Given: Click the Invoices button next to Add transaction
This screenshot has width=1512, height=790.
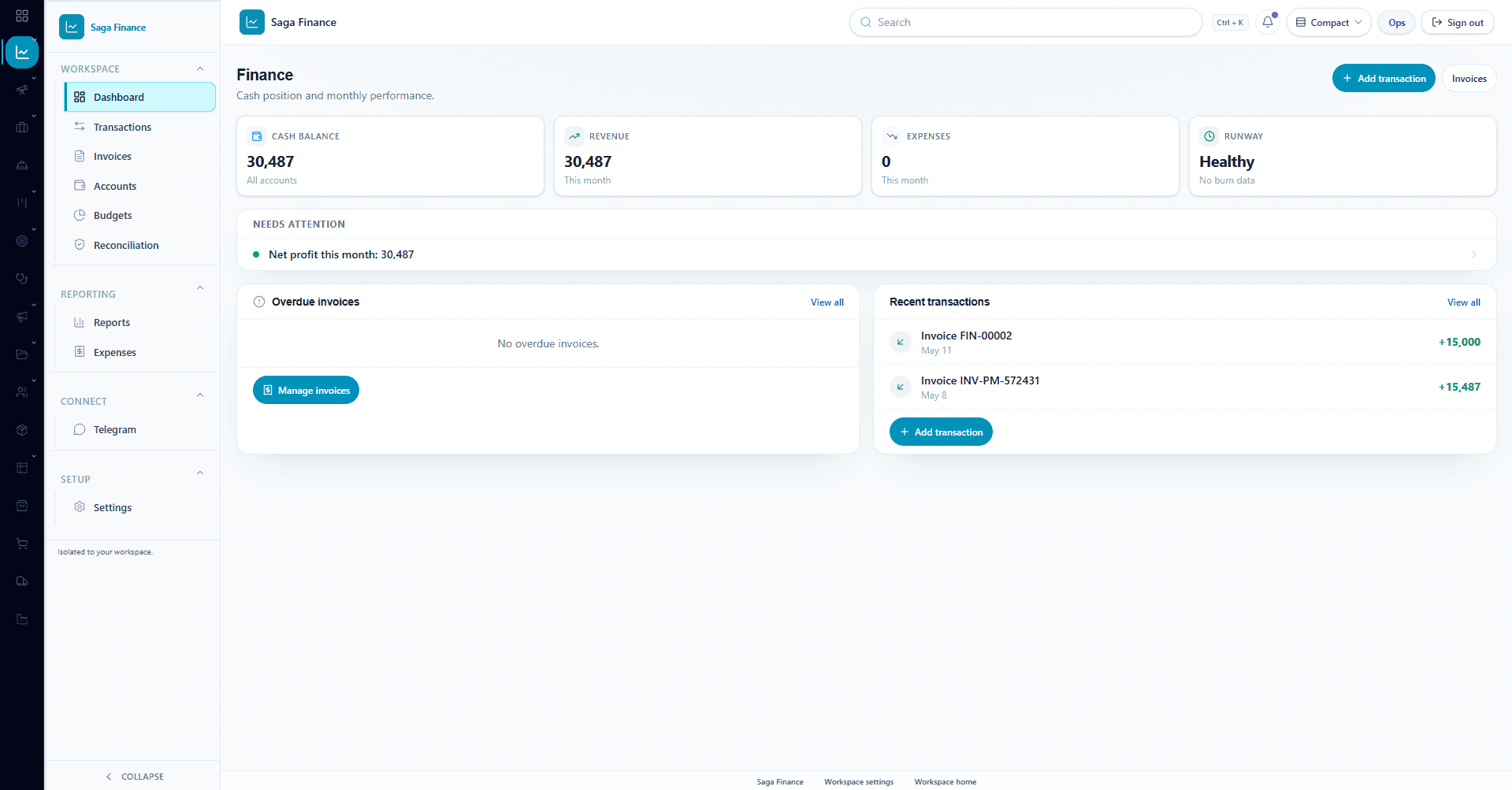Looking at the screenshot, I should tap(1469, 78).
